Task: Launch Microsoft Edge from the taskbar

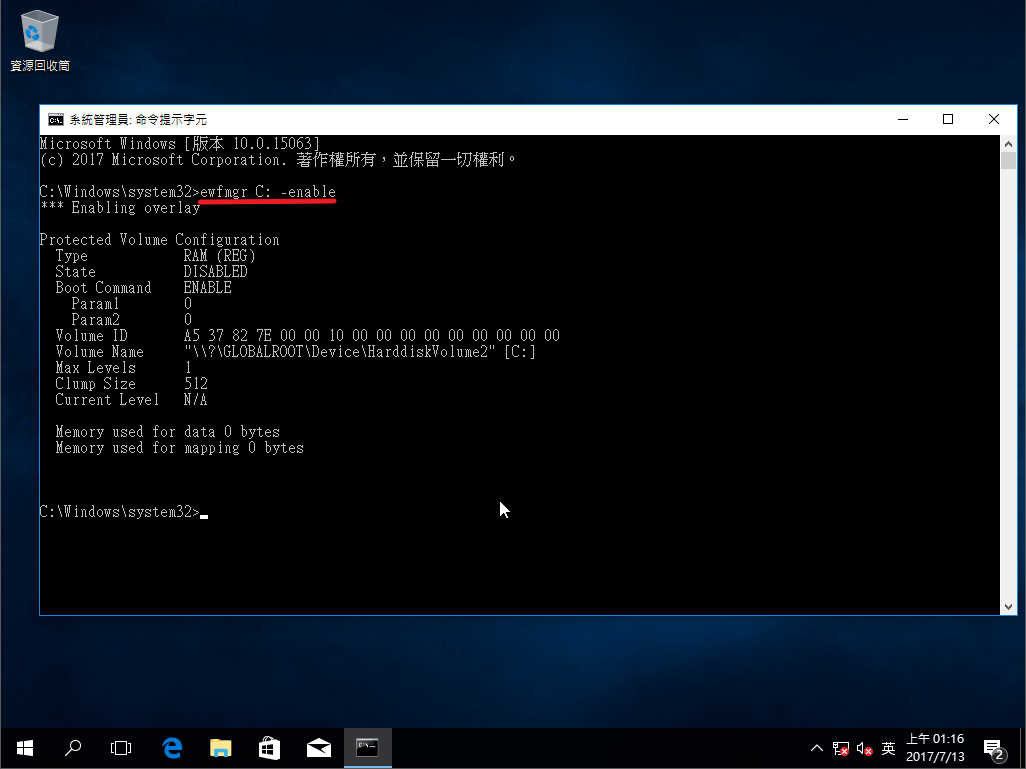Action: (172, 747)
